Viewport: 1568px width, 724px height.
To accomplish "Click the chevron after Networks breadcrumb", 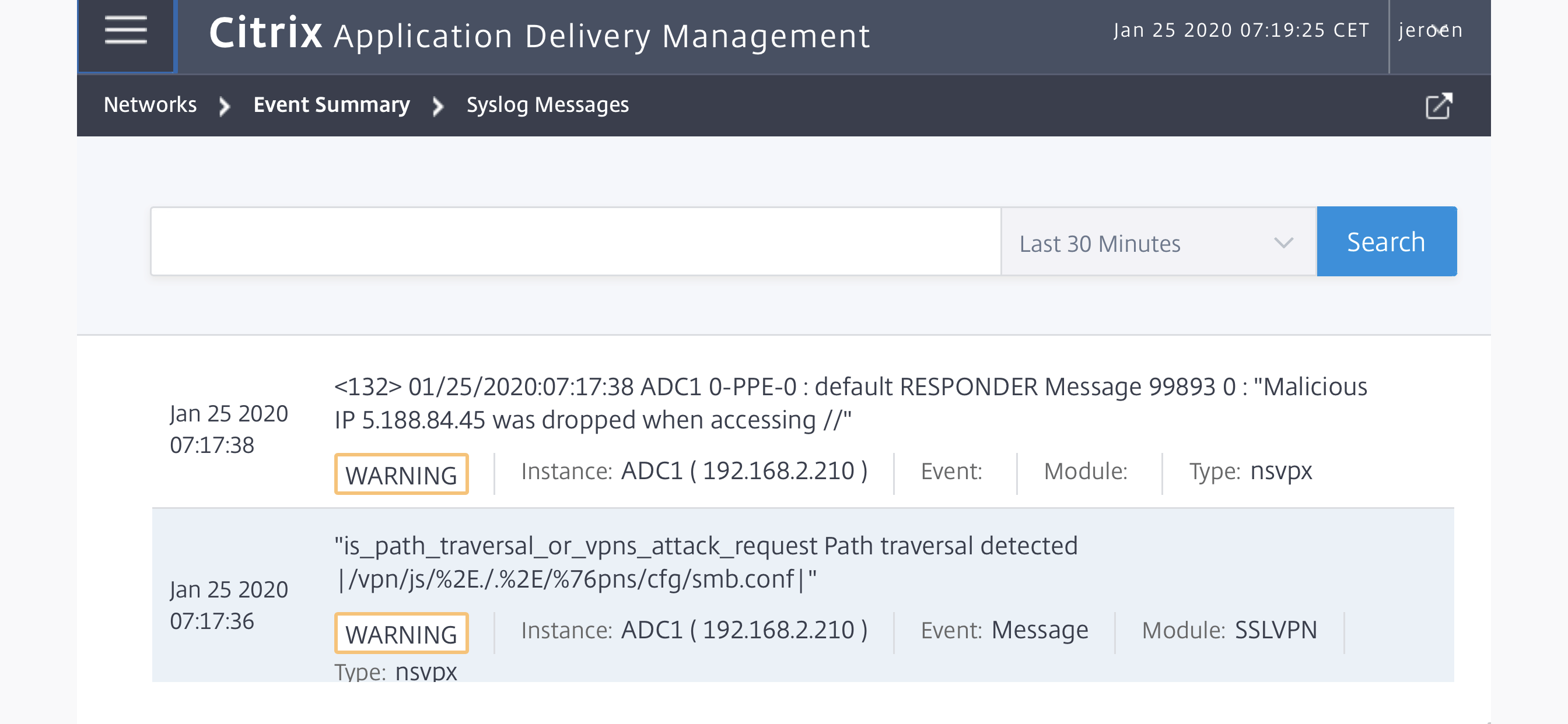I will 225,106.
